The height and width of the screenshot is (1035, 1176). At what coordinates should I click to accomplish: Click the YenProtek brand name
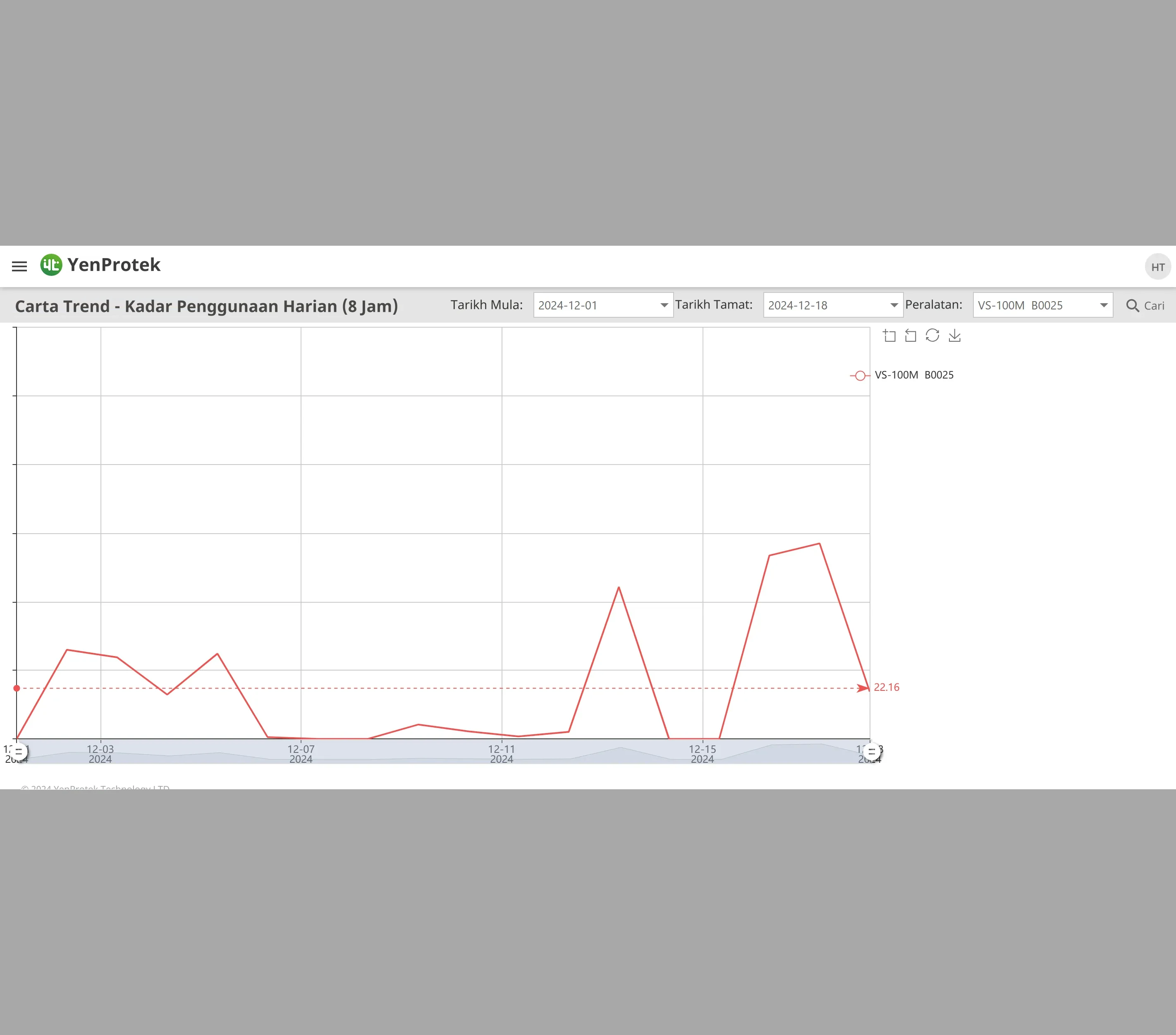coord(114,265)
